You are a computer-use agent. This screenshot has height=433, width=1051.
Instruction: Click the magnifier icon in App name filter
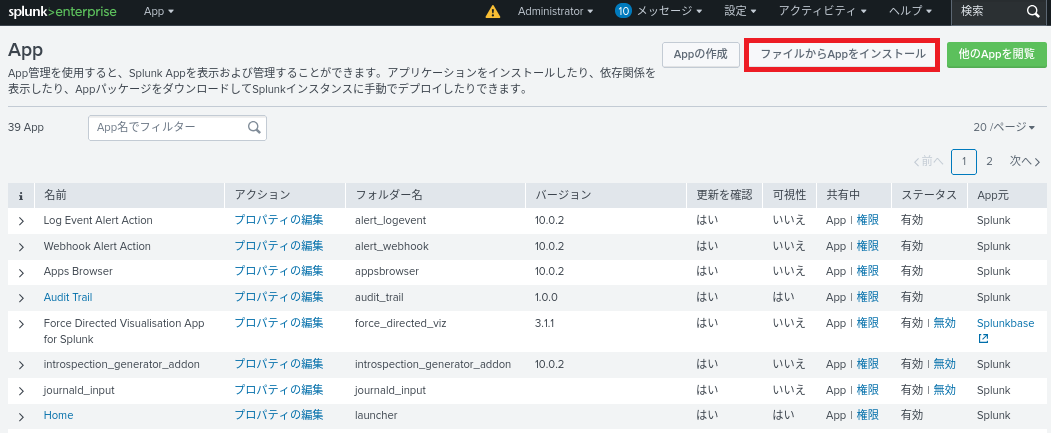(254, 128)
